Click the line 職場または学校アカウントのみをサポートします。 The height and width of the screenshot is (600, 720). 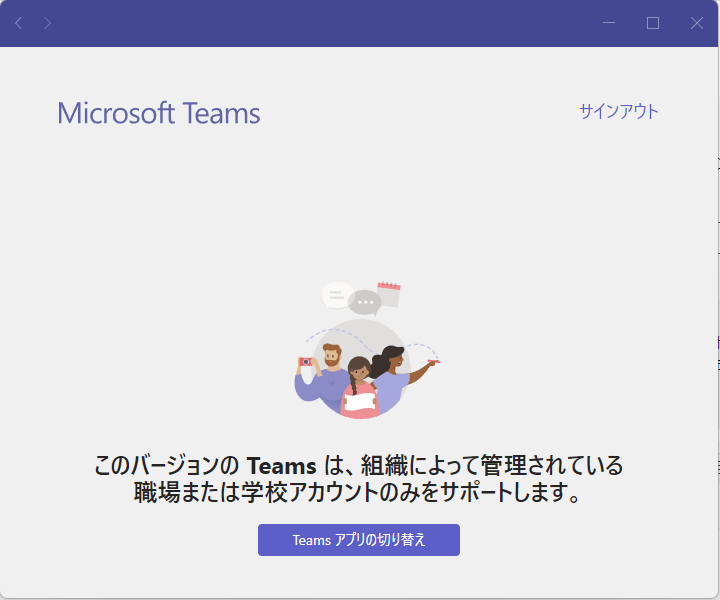click(x=359, y=492)
